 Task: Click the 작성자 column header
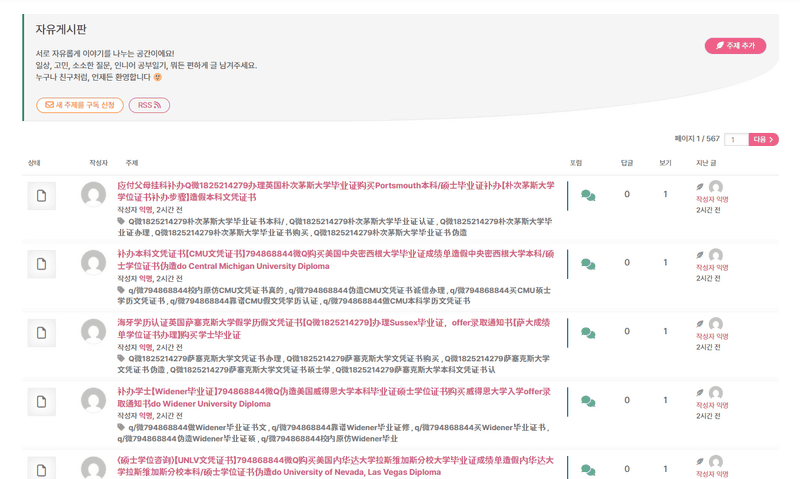pyautogui.click(x=98, y=163)
